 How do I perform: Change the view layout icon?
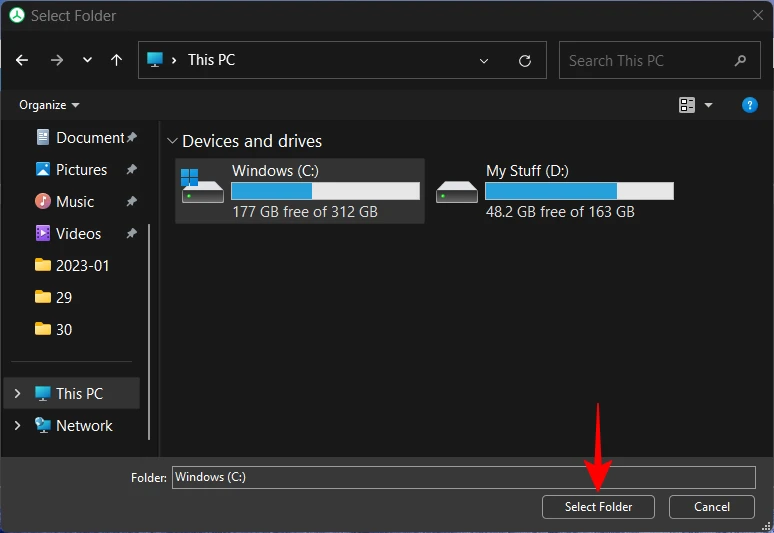pyautogui.click(x=687, y=105)
